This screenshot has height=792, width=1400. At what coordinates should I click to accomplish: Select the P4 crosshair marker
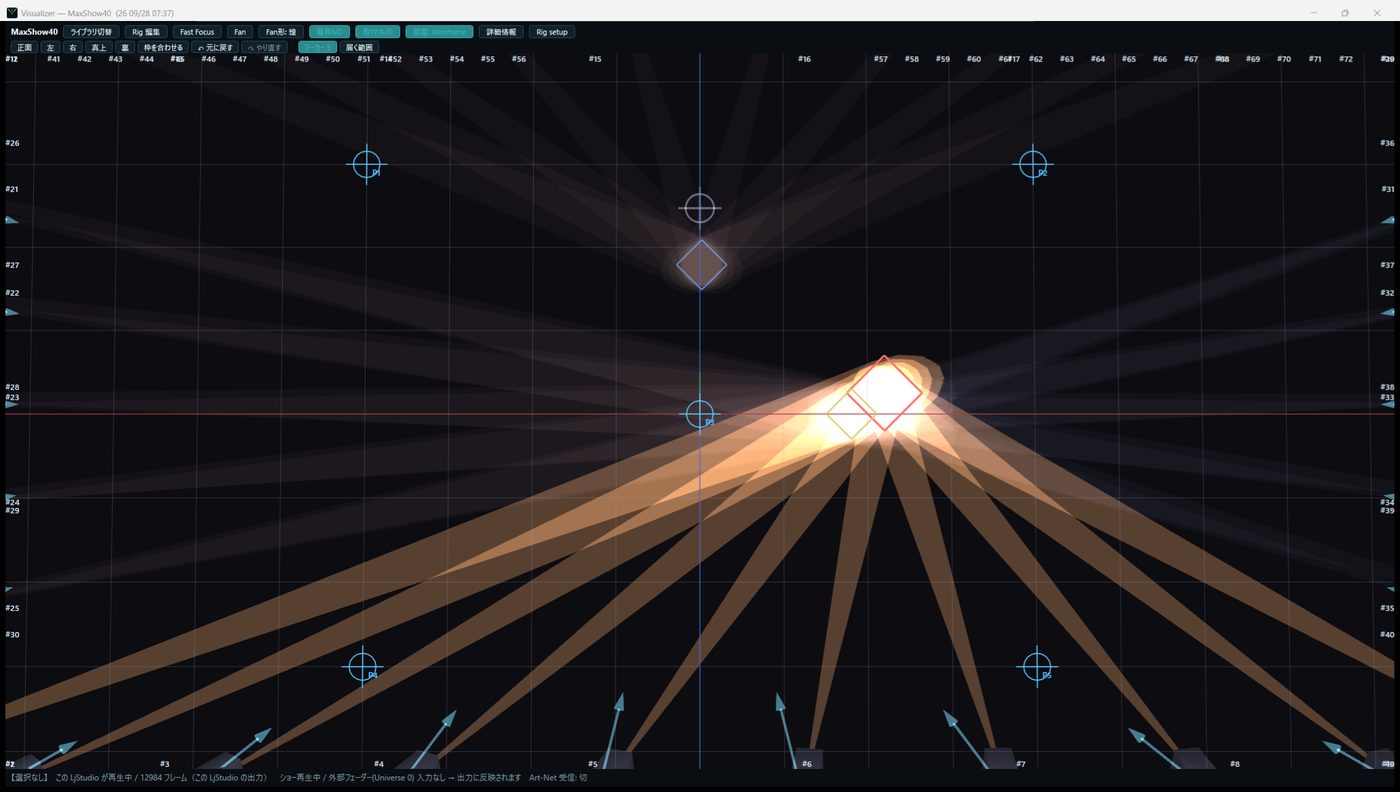362,666
